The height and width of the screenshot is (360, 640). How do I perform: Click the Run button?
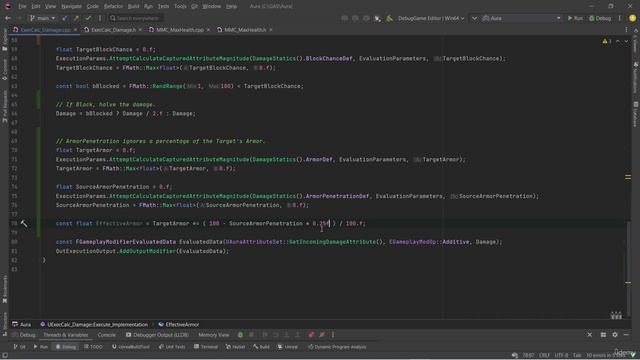coord(576,18)
